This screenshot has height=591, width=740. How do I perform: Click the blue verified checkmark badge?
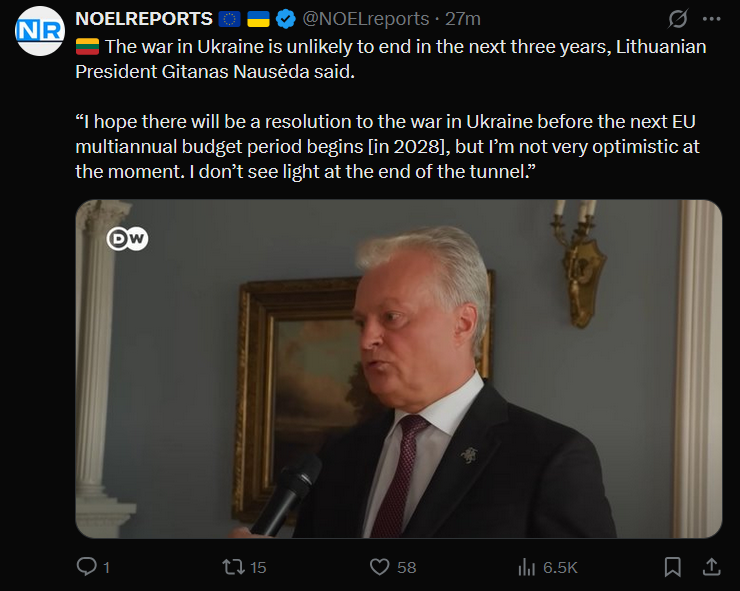[285, 19]
